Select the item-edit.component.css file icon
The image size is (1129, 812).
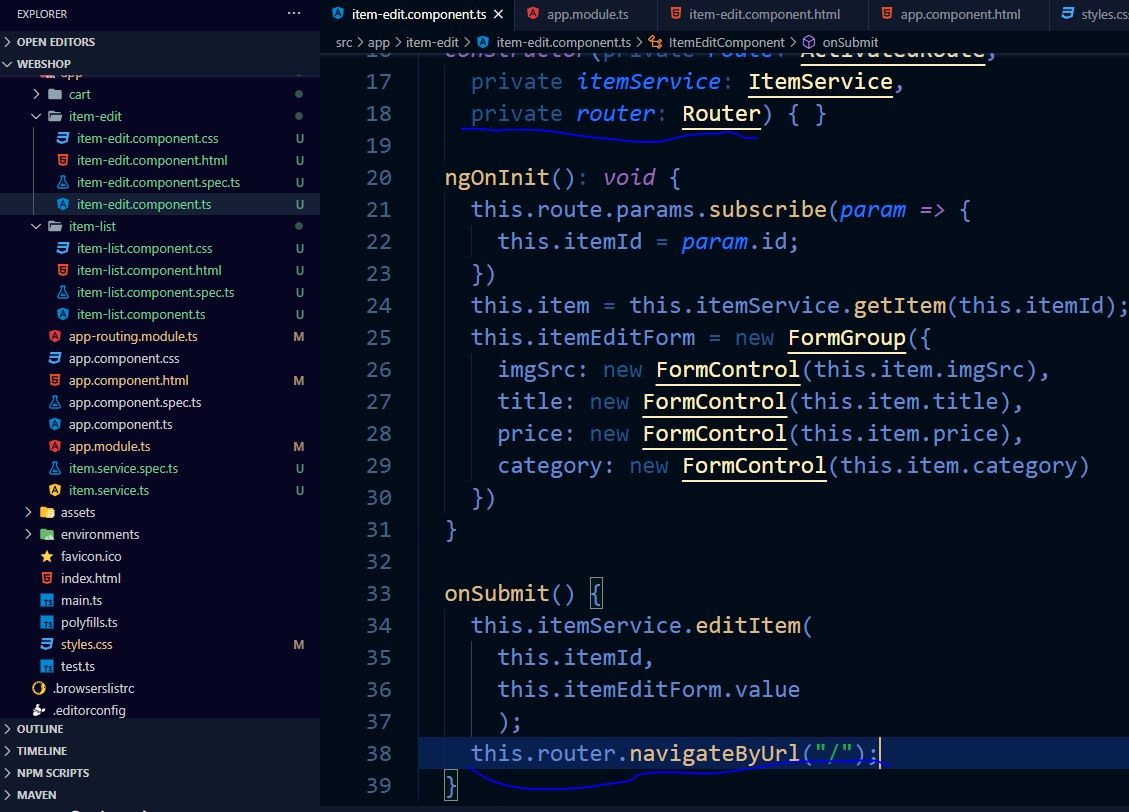tap(62, 138)
